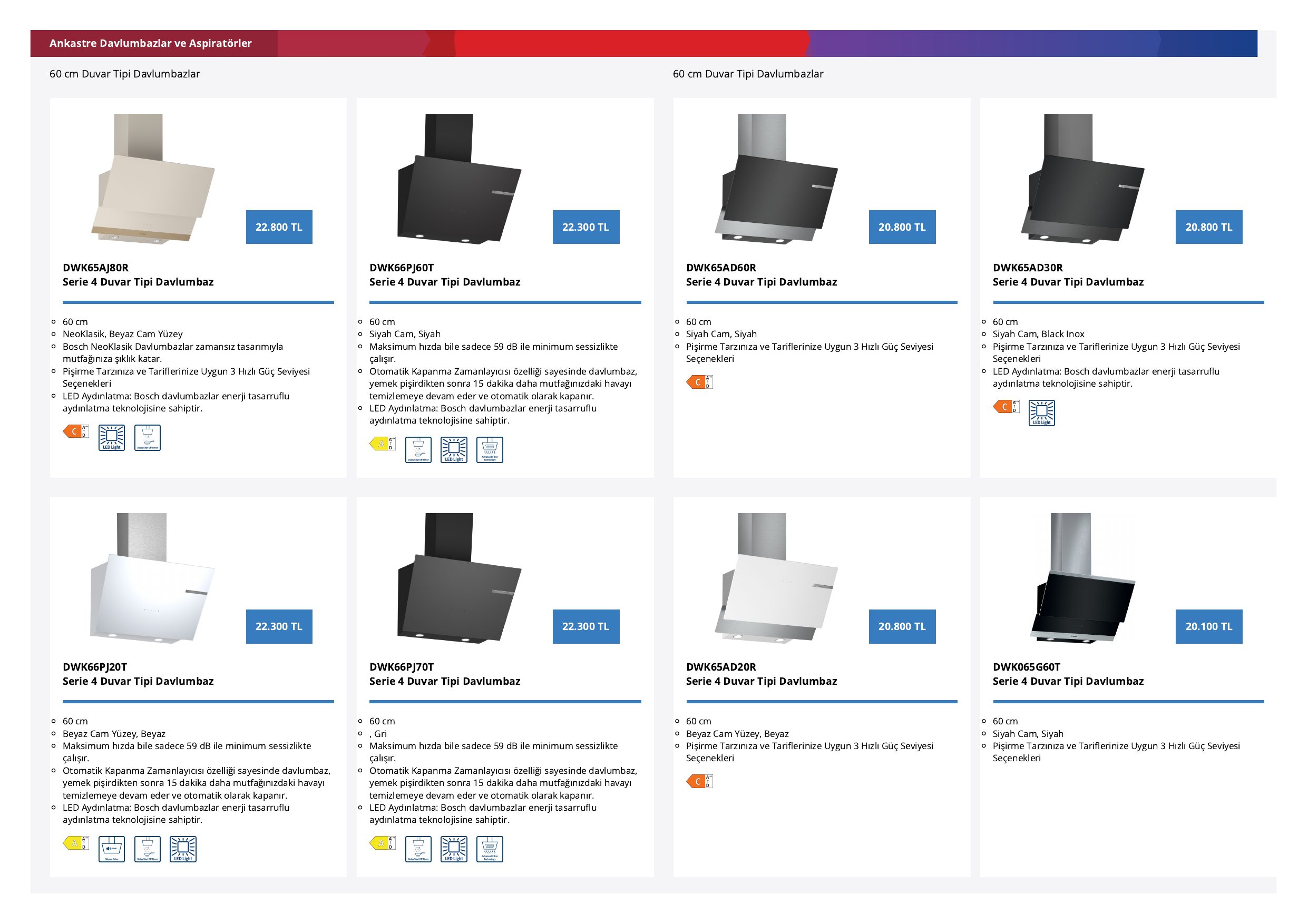1308x924 pixels.
Task: Select the model code DWK65AD20R
Action: [x=721, y=667]
